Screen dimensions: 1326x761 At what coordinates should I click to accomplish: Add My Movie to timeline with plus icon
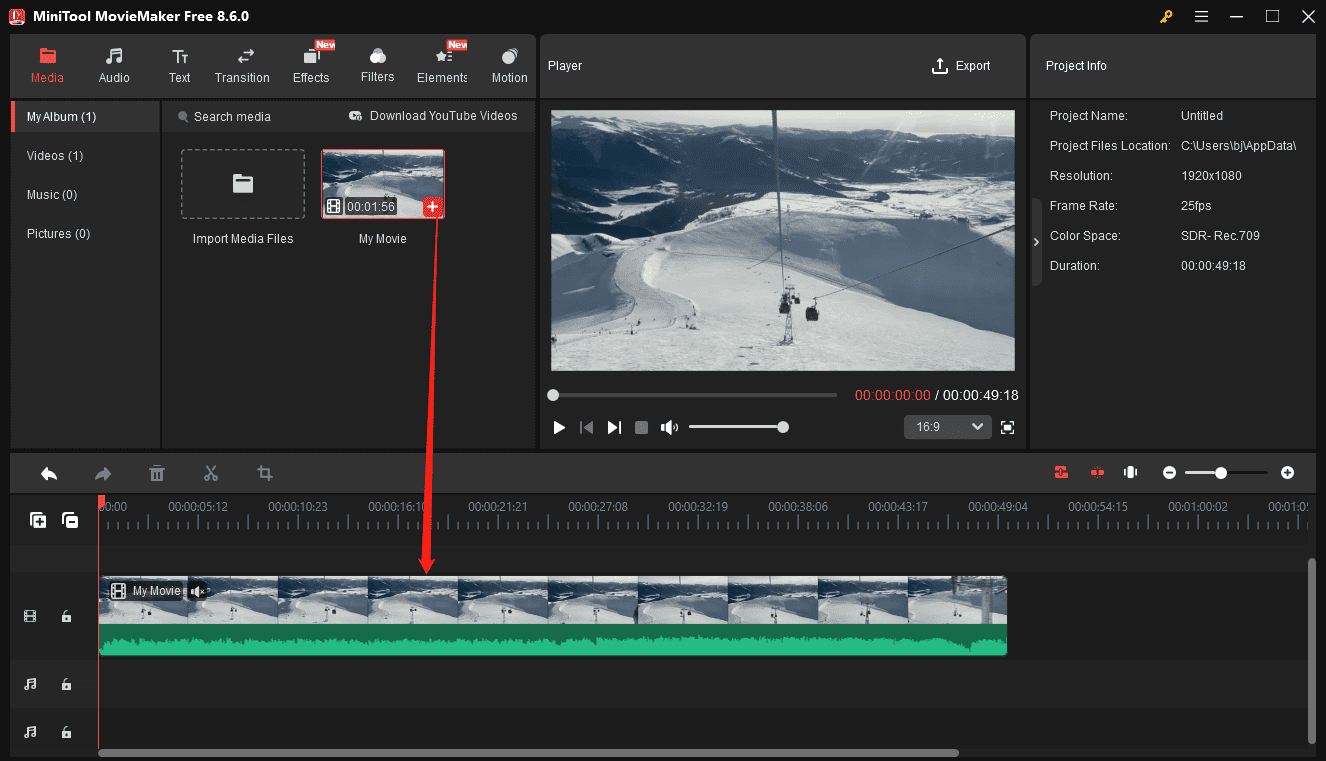point(432,207)
